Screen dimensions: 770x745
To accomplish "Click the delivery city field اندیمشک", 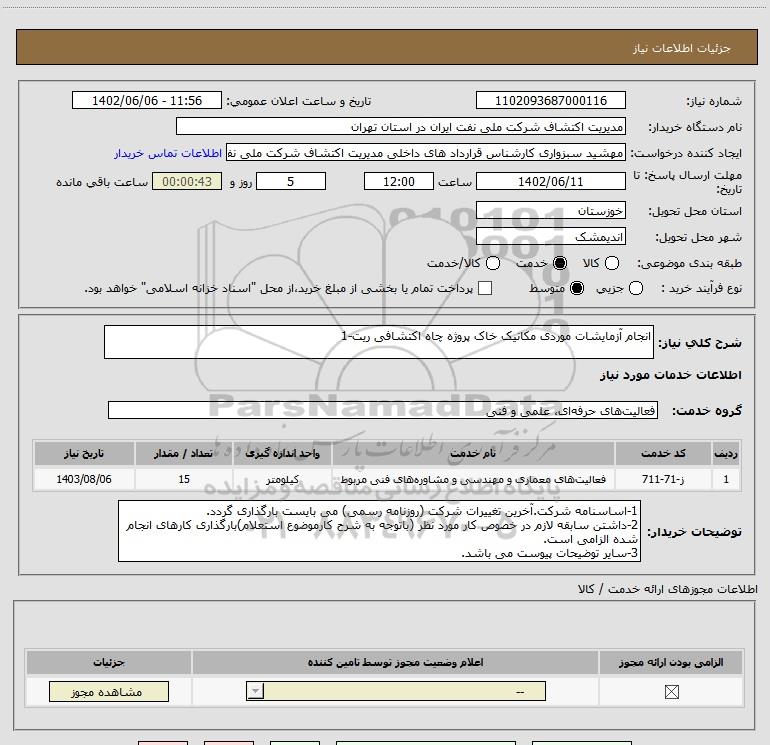I will (550, 237).
